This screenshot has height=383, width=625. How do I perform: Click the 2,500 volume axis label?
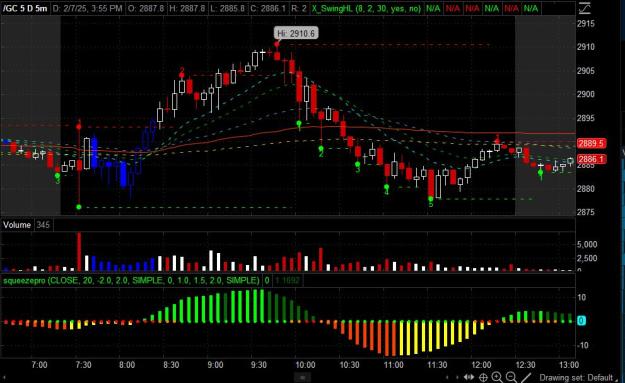coord(587,258)
